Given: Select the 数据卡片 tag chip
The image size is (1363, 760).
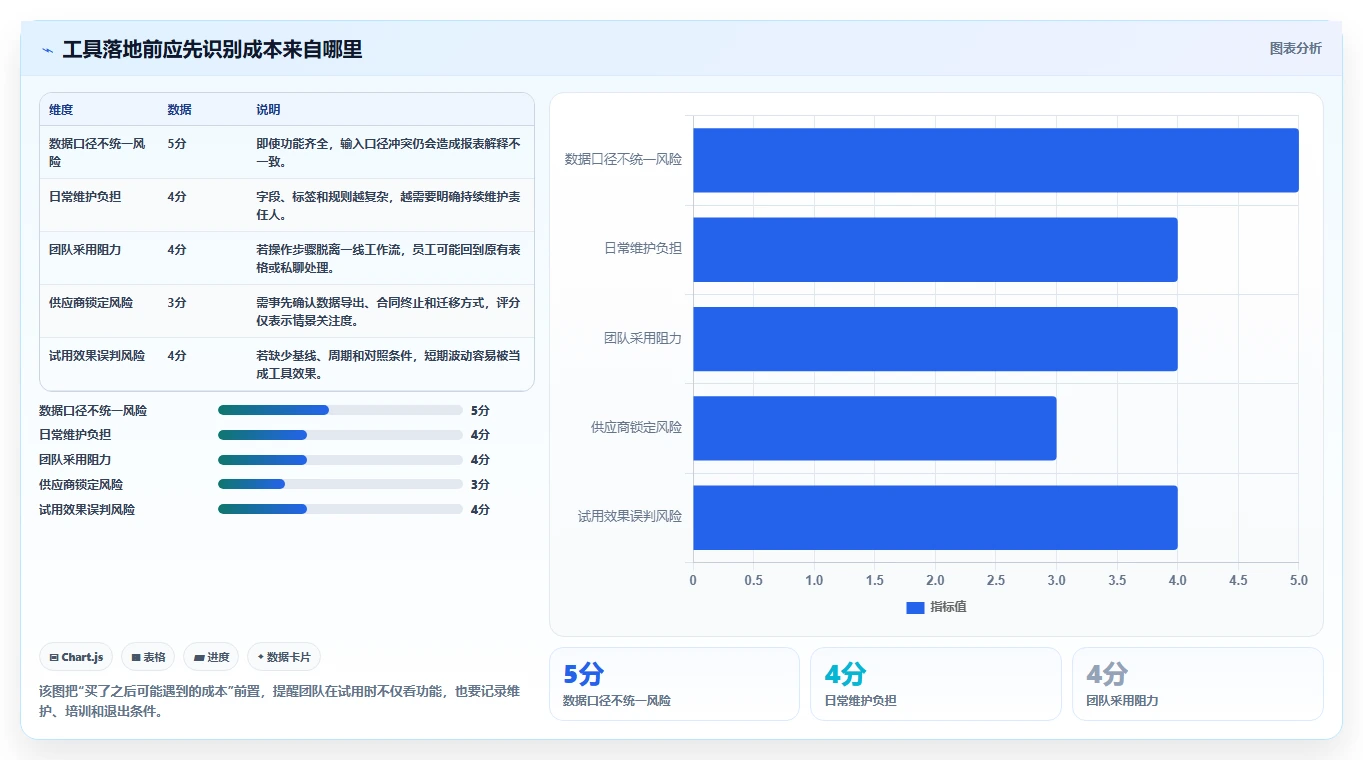Looking at the screenshot, I should point(284,657).
